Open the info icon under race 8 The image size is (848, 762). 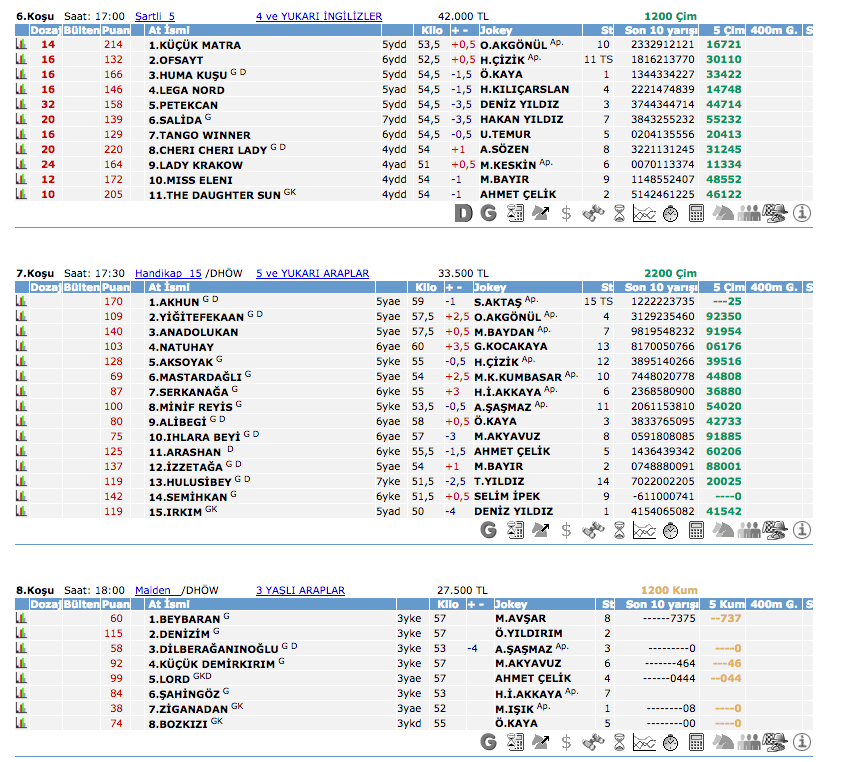pos(801,742)
